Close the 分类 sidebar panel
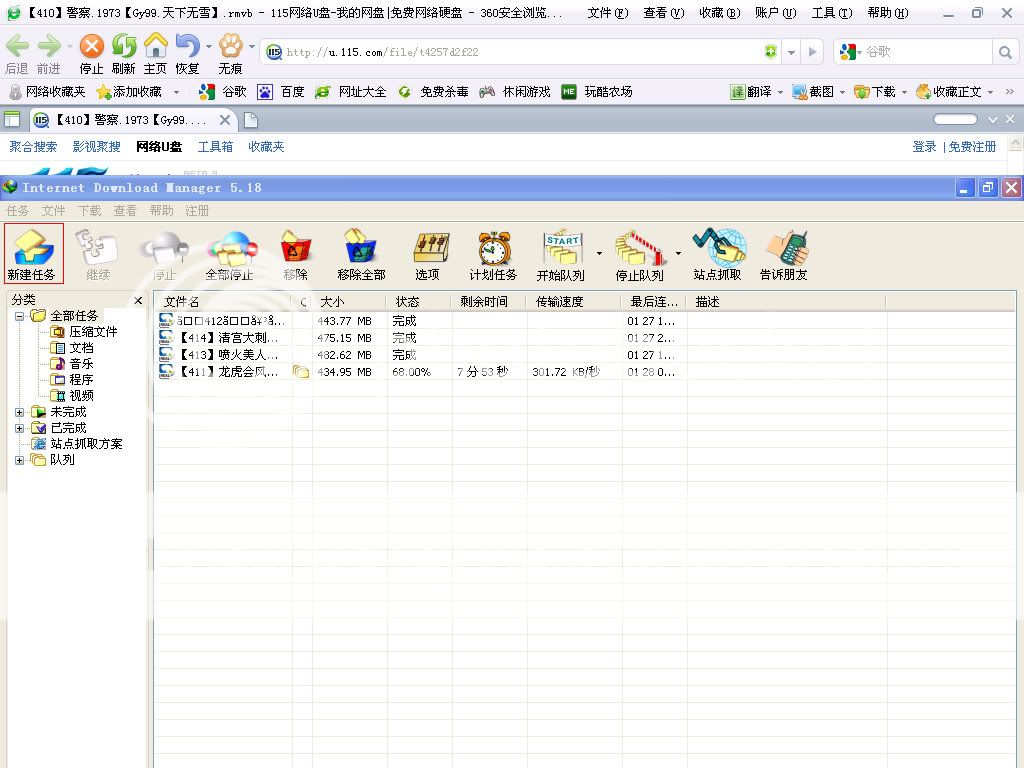Viewport: 1024px width, 768px height. point(139,300)
